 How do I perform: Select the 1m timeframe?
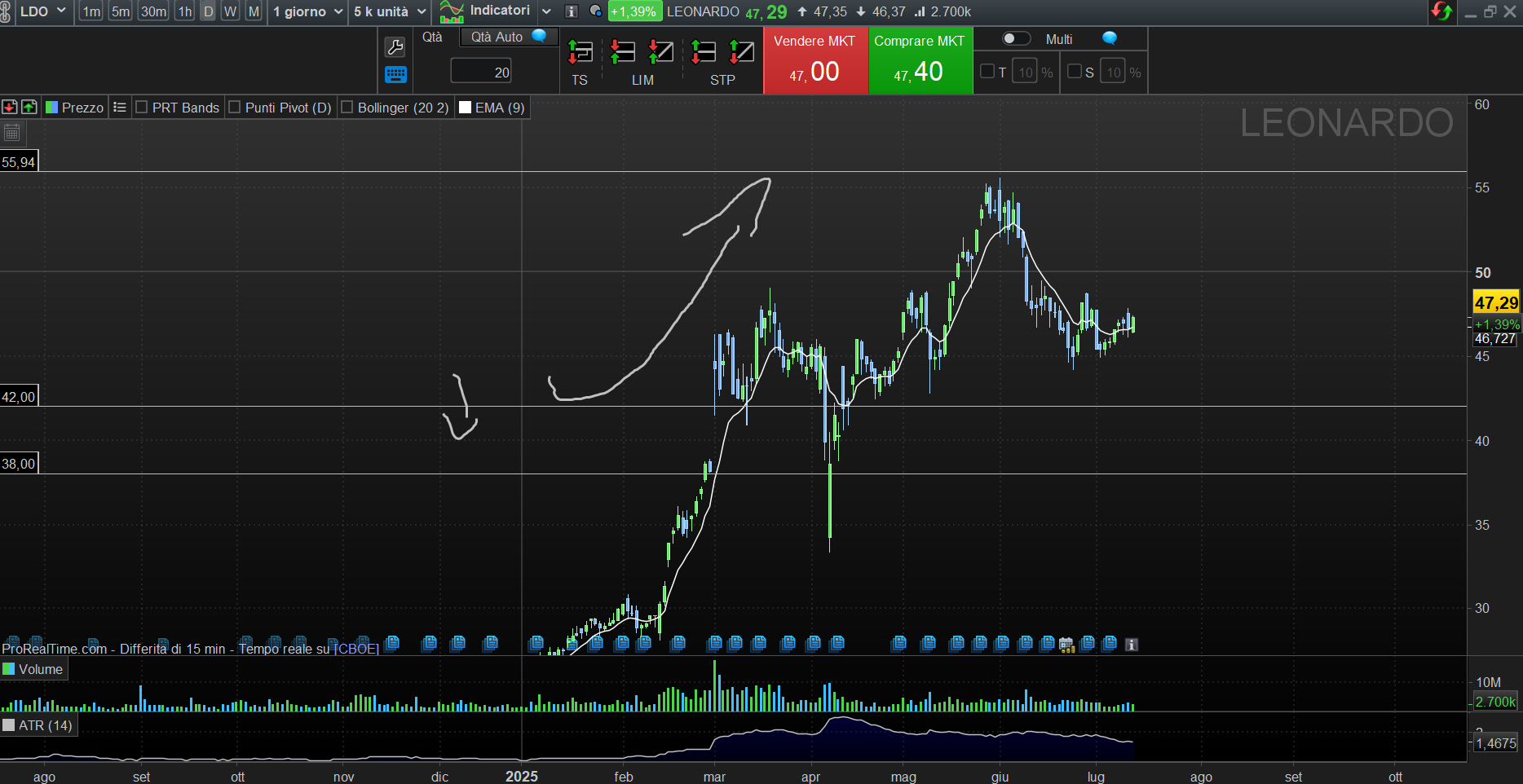[91, 11]
